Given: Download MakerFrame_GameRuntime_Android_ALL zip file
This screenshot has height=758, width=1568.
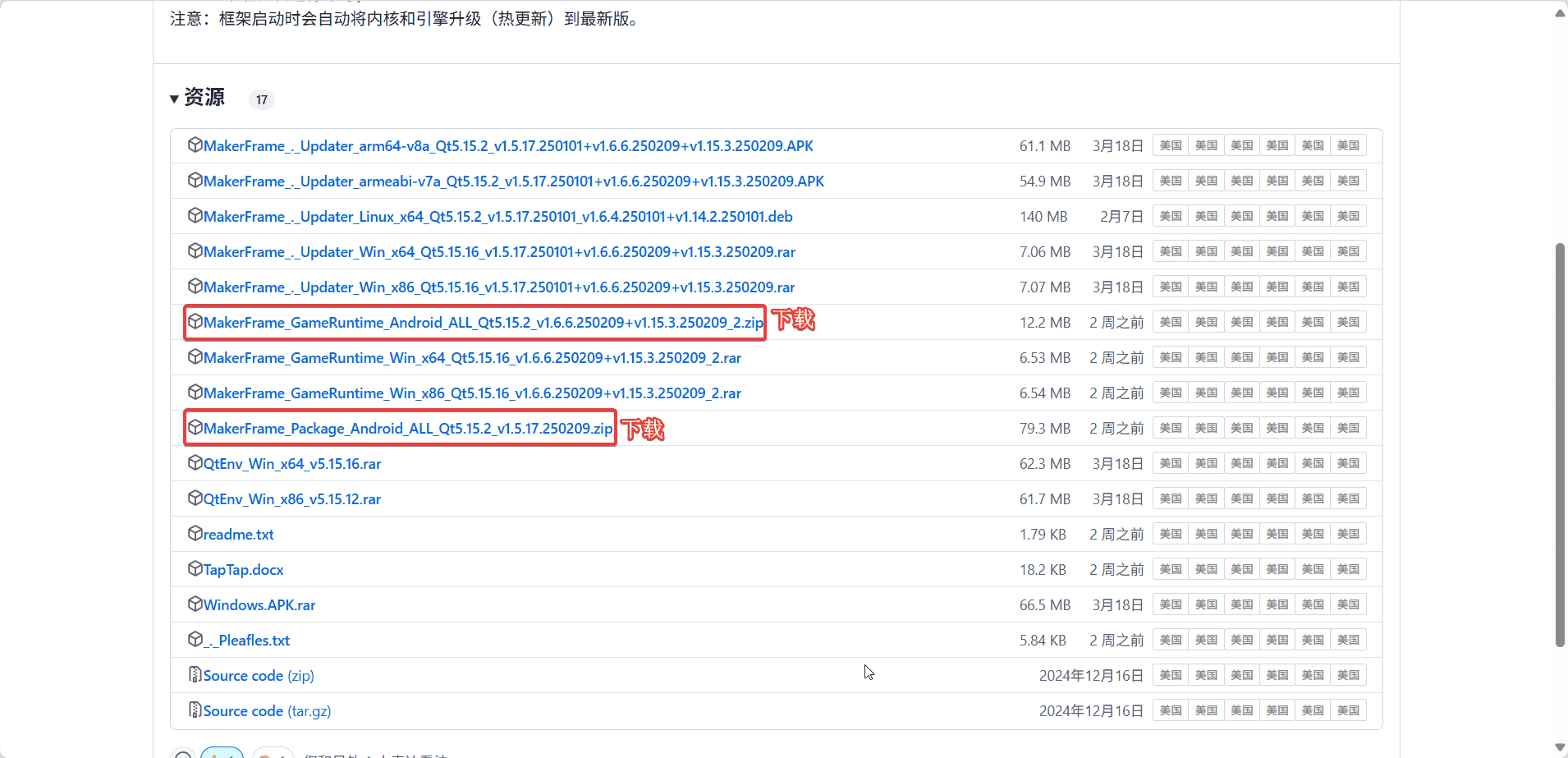Looking at the screenshot, I should coord(483,323).
